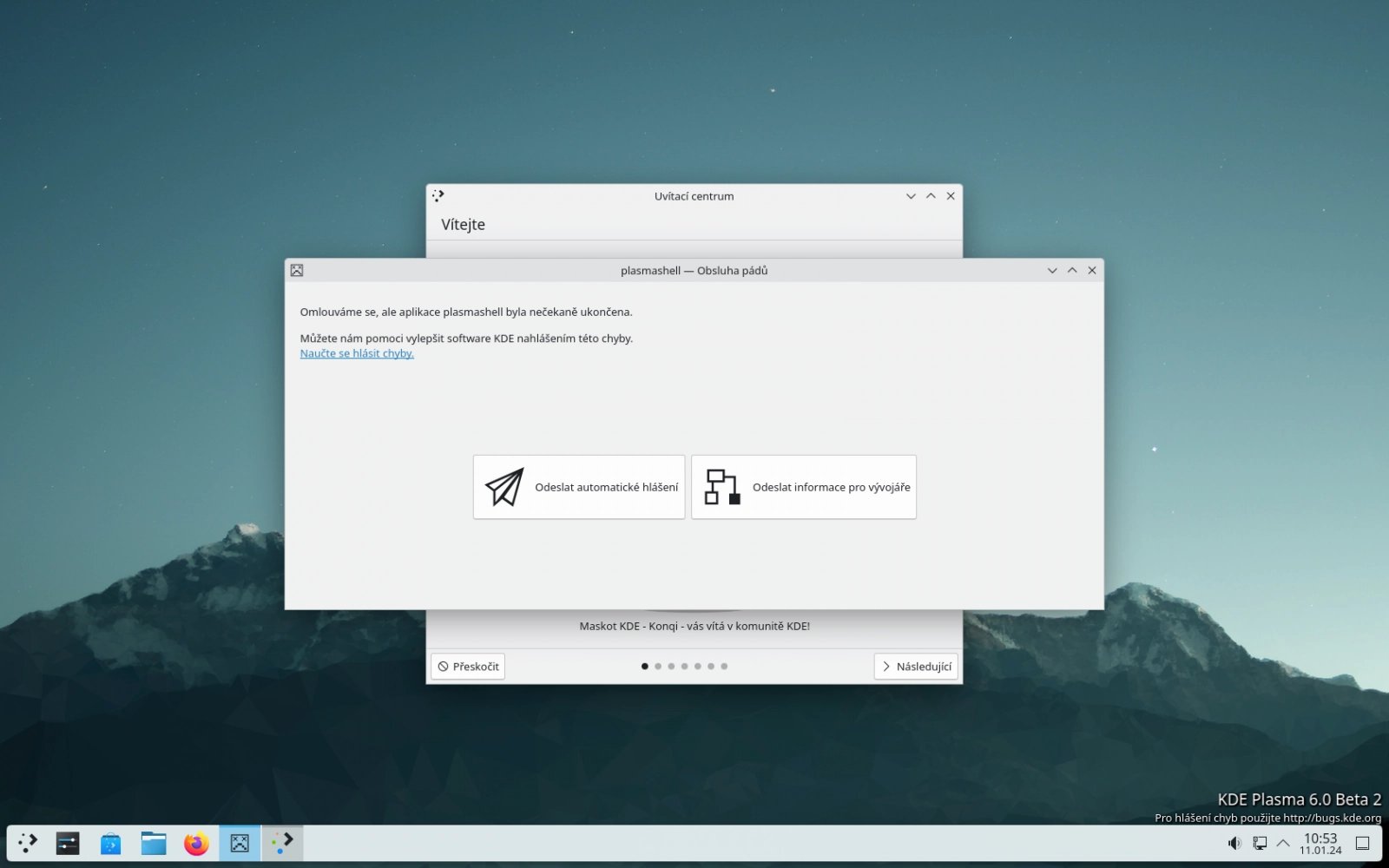Show hidden system tray icons
The image size is (1389, 868).
pos(1283,843)
